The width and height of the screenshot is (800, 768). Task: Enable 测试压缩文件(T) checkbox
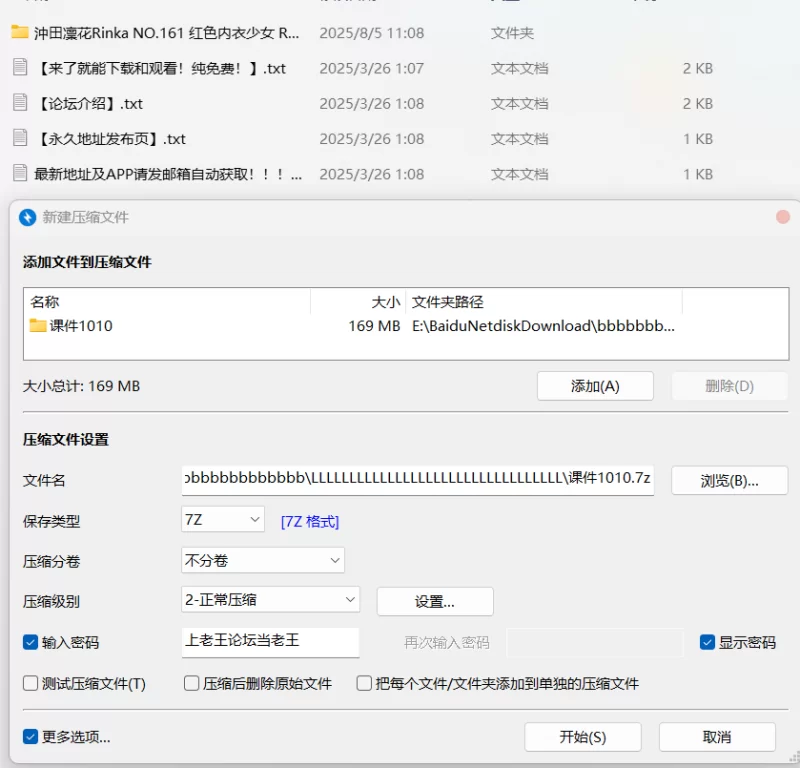point(31,683)
